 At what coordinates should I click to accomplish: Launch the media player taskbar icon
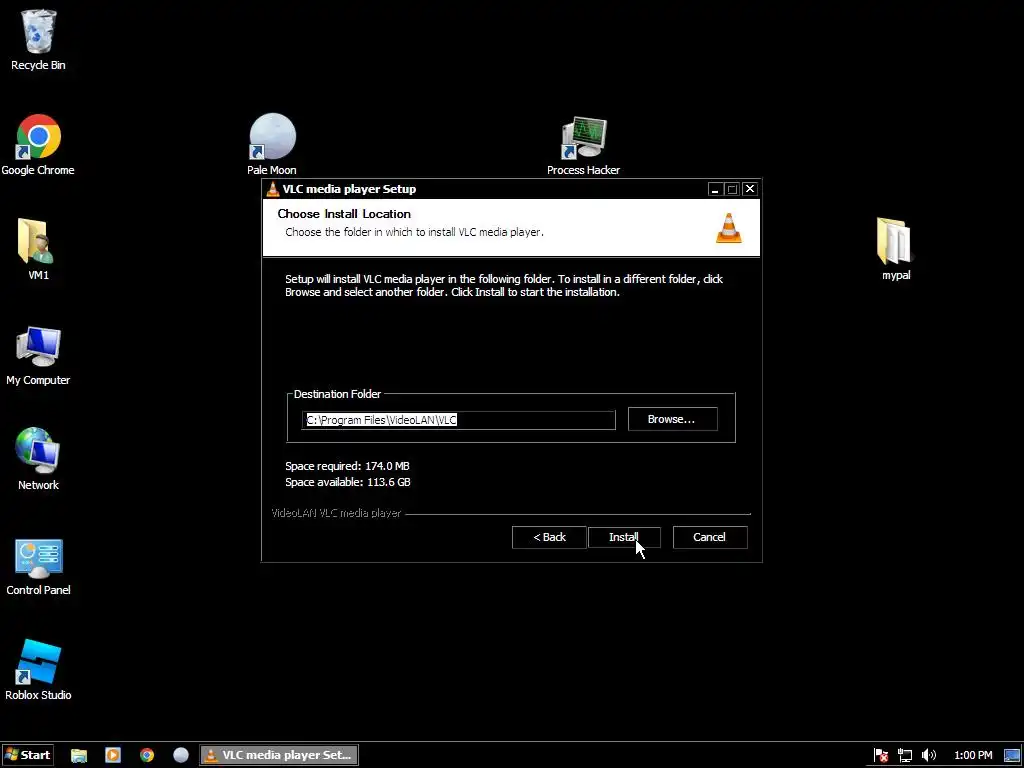pyautogui.click(x=113, y=755)
